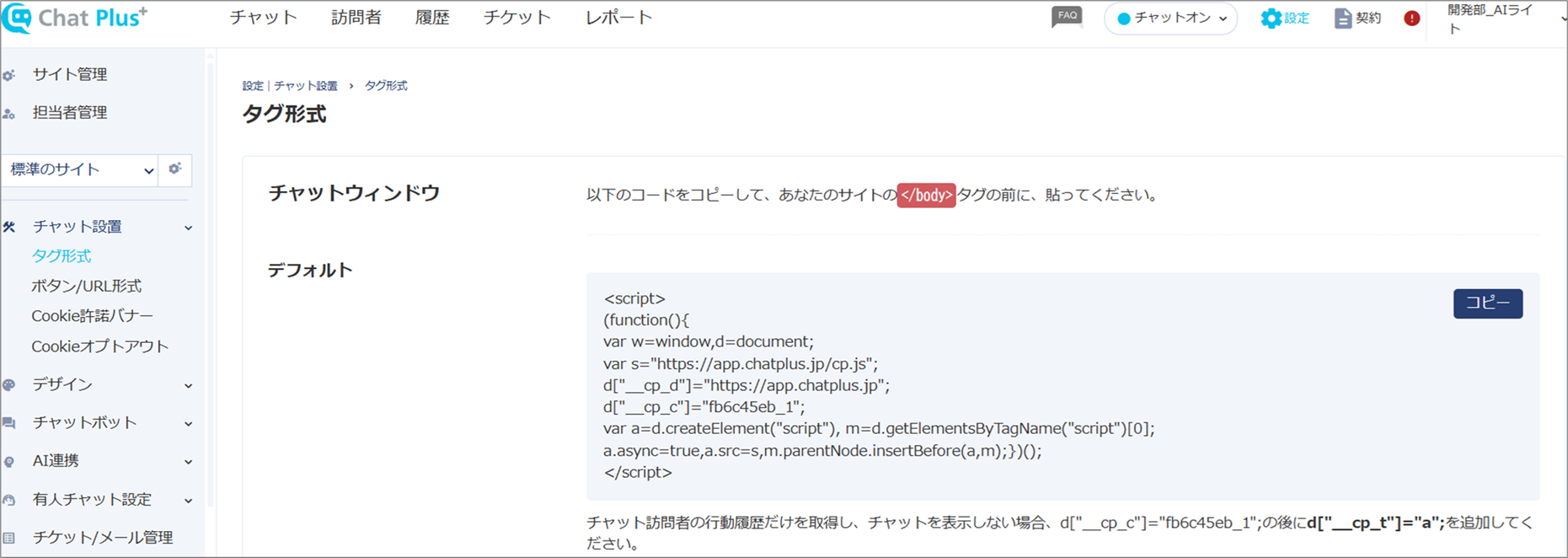
Task: Click the document icon for 契約
Action: coord(1343,19)
